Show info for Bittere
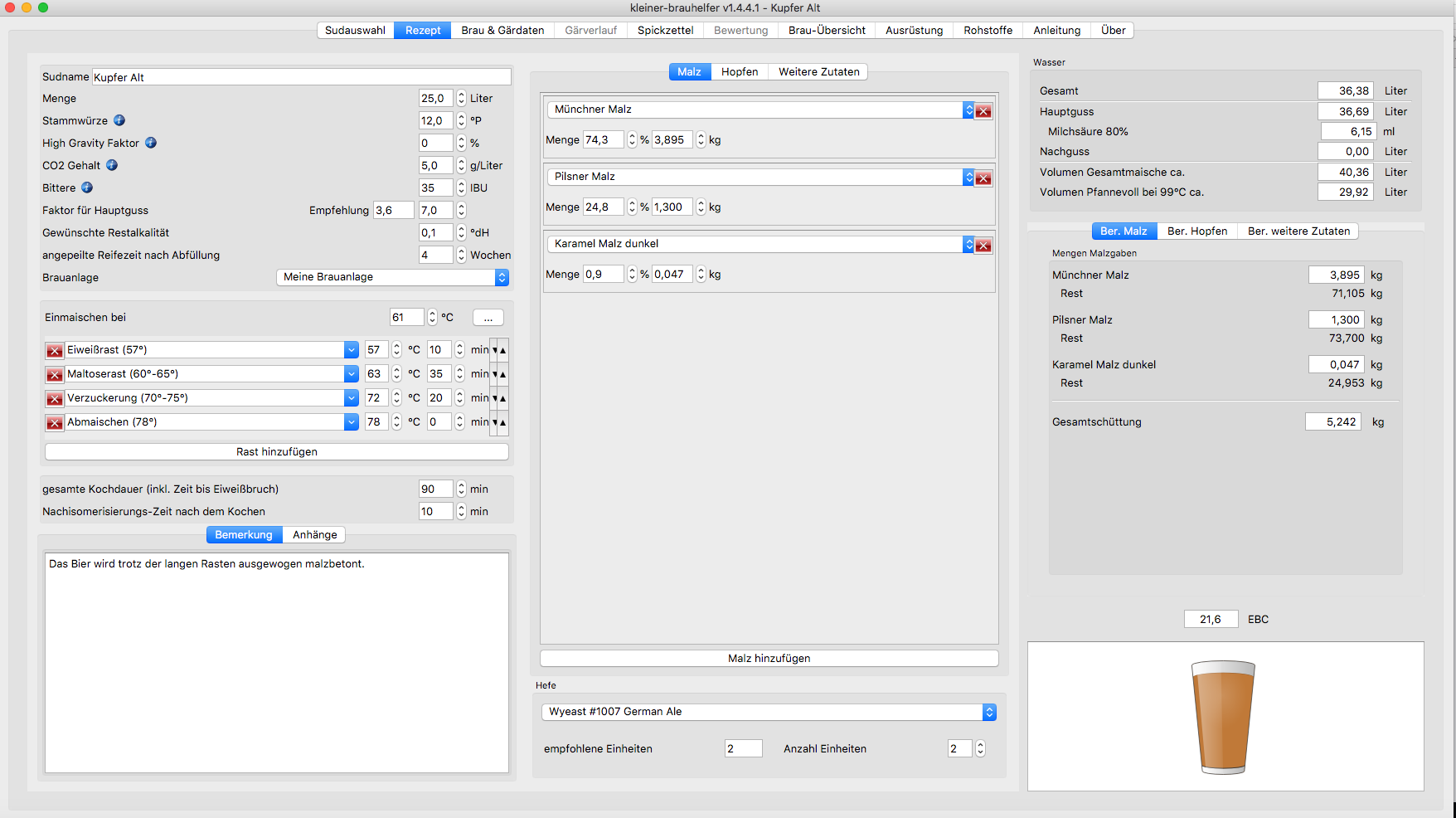Viewport: 1456px width, 818px height. (87, 187)
